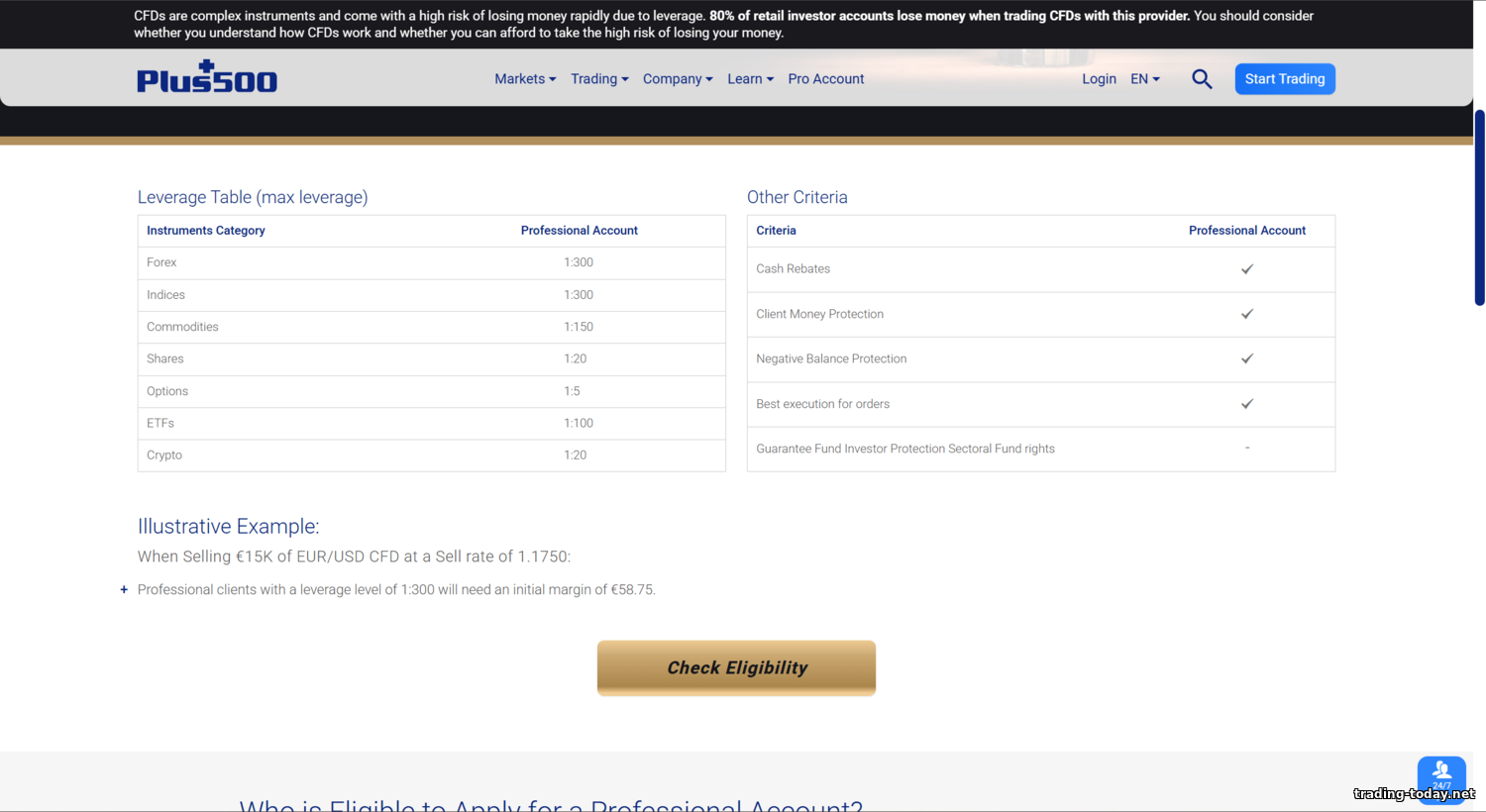Screen dimensions: 1486x812
Task: Expand the Learn dropdown menu
Action: [x=750, y=79]
